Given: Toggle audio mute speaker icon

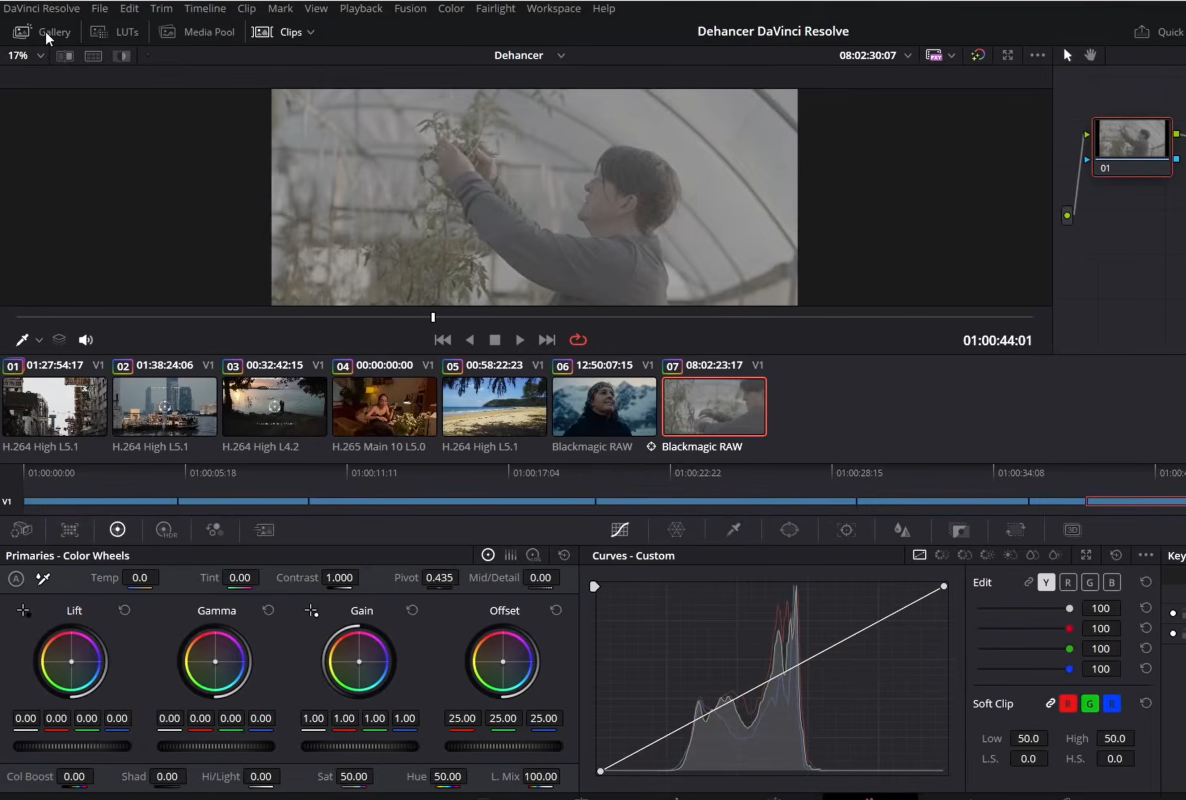Looking at the screenshot, I should tap(85, 340).
